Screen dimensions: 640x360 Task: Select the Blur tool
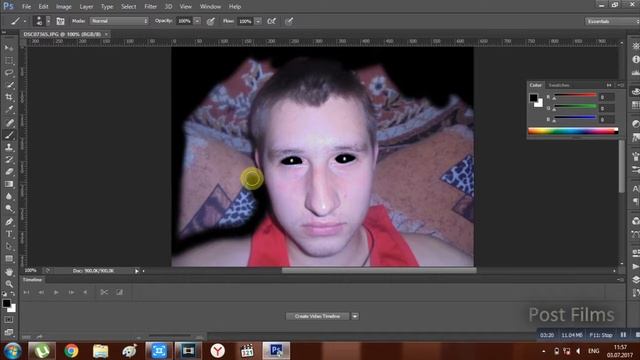tap(9, 196)
